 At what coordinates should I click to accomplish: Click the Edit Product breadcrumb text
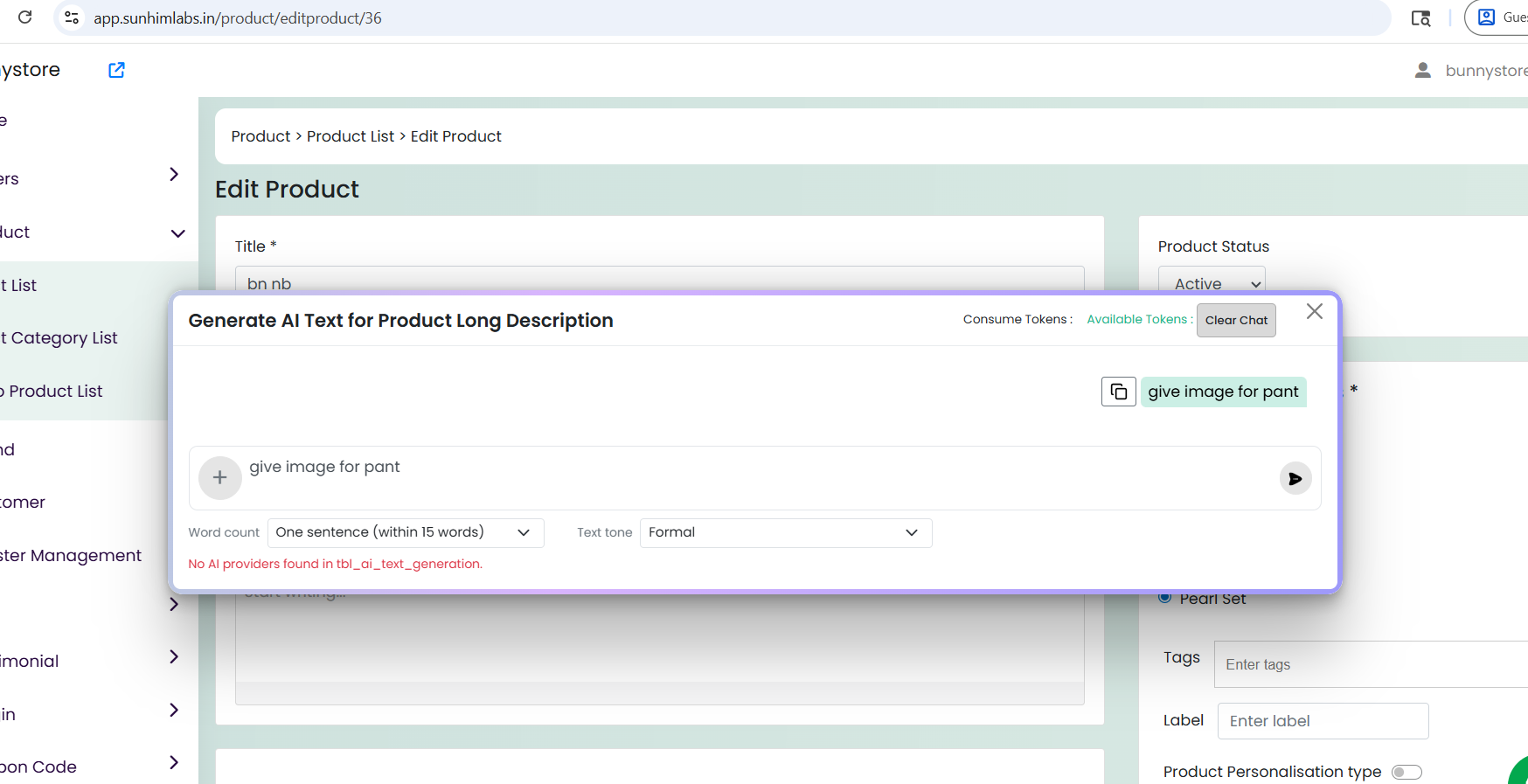click(x=456, y=136)
